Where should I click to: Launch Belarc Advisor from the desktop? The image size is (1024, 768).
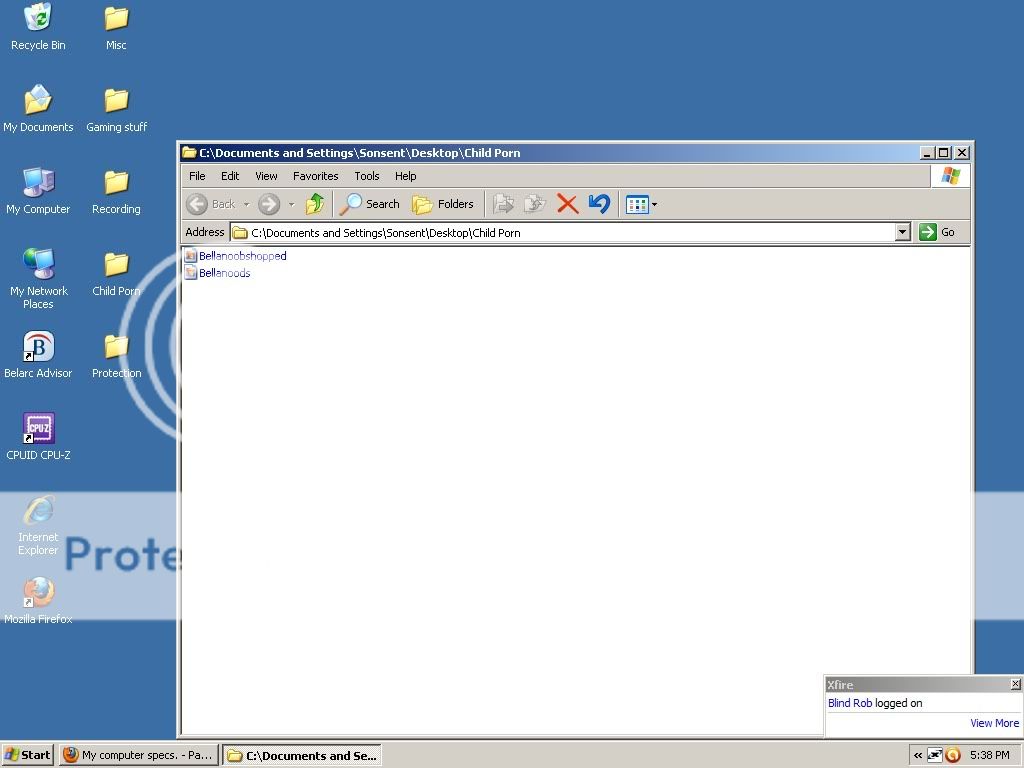38,347
